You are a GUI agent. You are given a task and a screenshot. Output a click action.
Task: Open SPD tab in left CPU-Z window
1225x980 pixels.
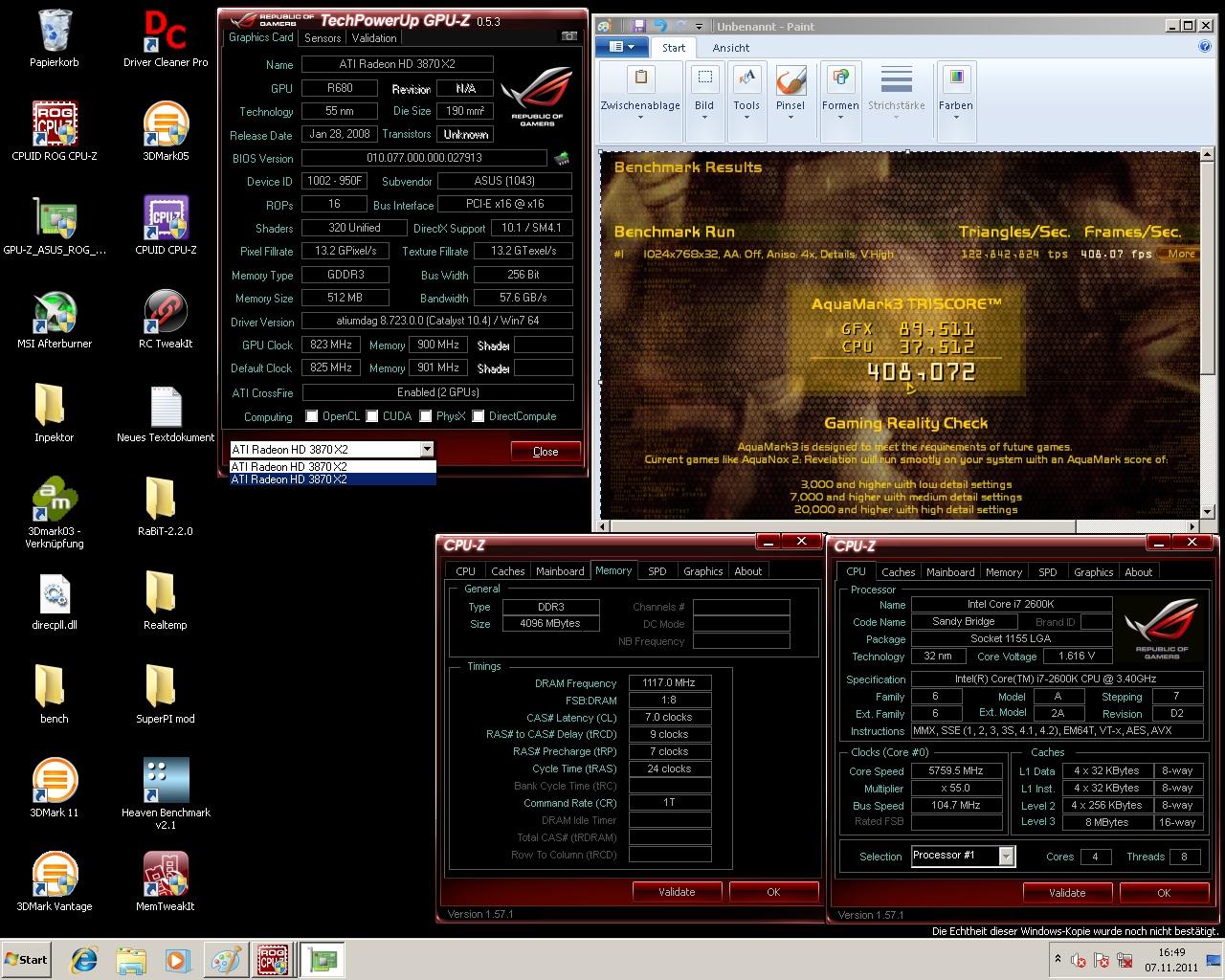coord(657,571)
